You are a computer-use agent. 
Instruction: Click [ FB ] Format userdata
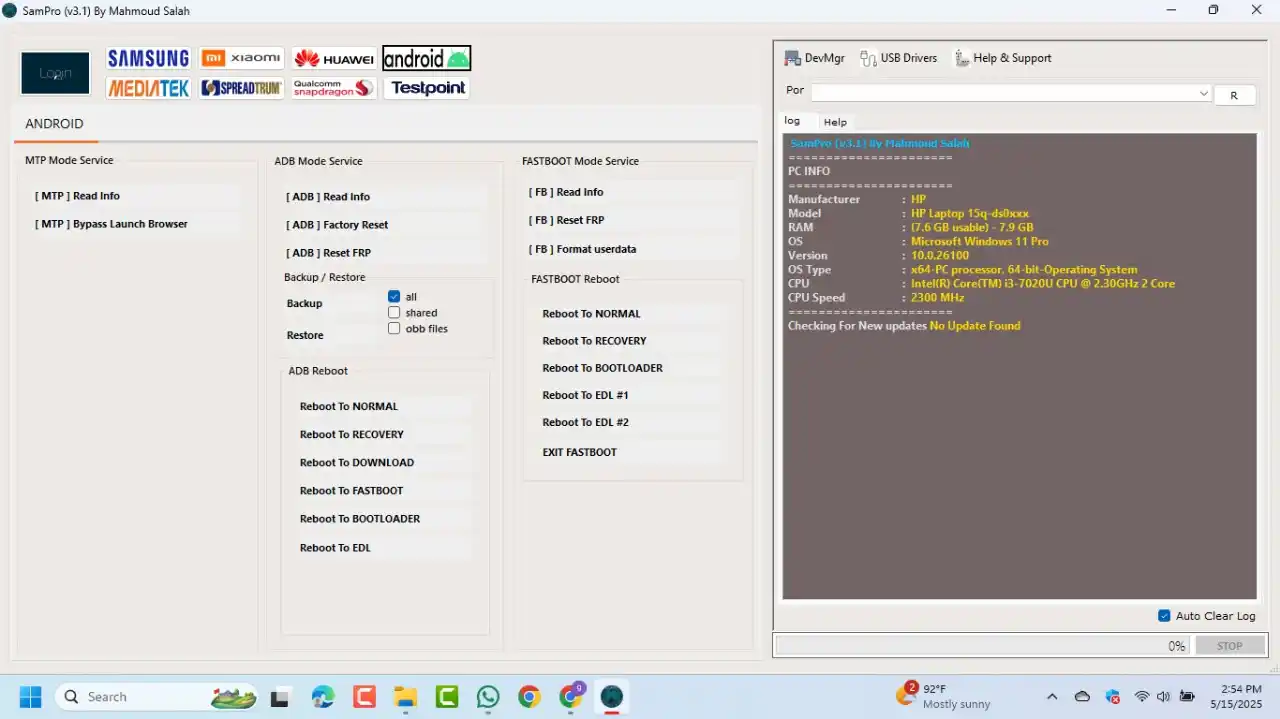pos(633,249)
